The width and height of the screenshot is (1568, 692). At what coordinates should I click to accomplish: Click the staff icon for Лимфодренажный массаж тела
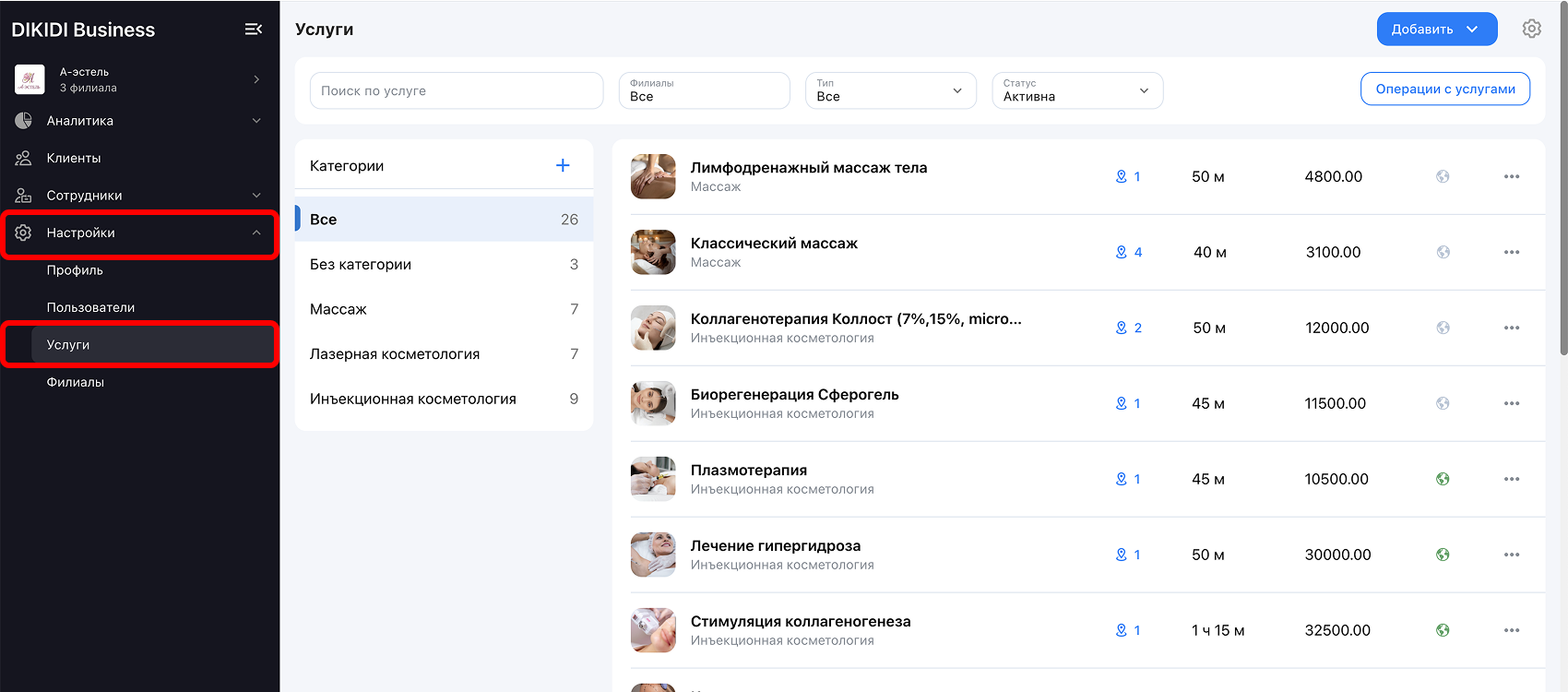click(x=1122, y=176)
